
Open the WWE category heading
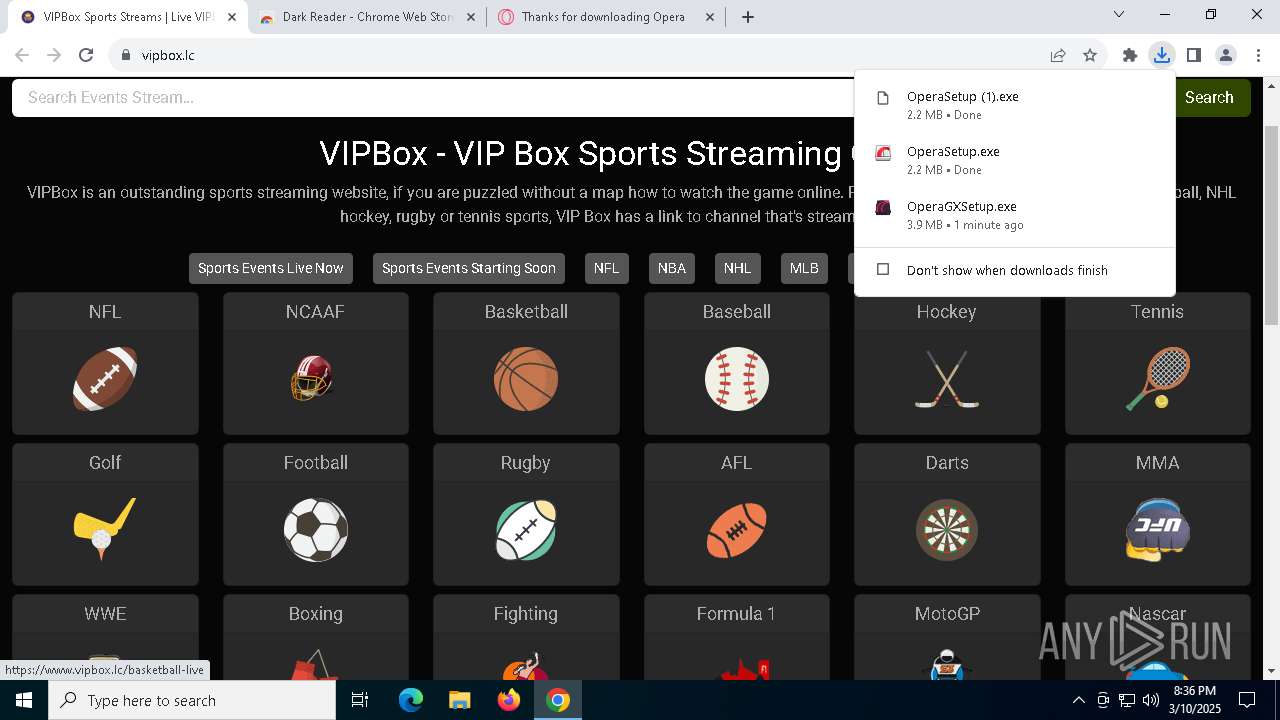[105, 614]
